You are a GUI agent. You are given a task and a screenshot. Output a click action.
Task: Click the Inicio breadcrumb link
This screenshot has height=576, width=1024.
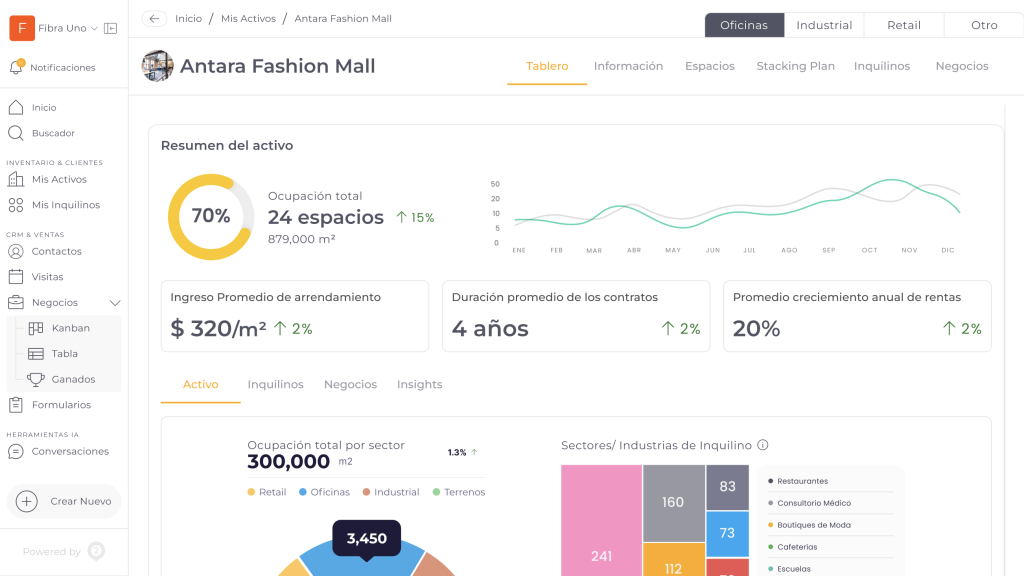point(188,19)
